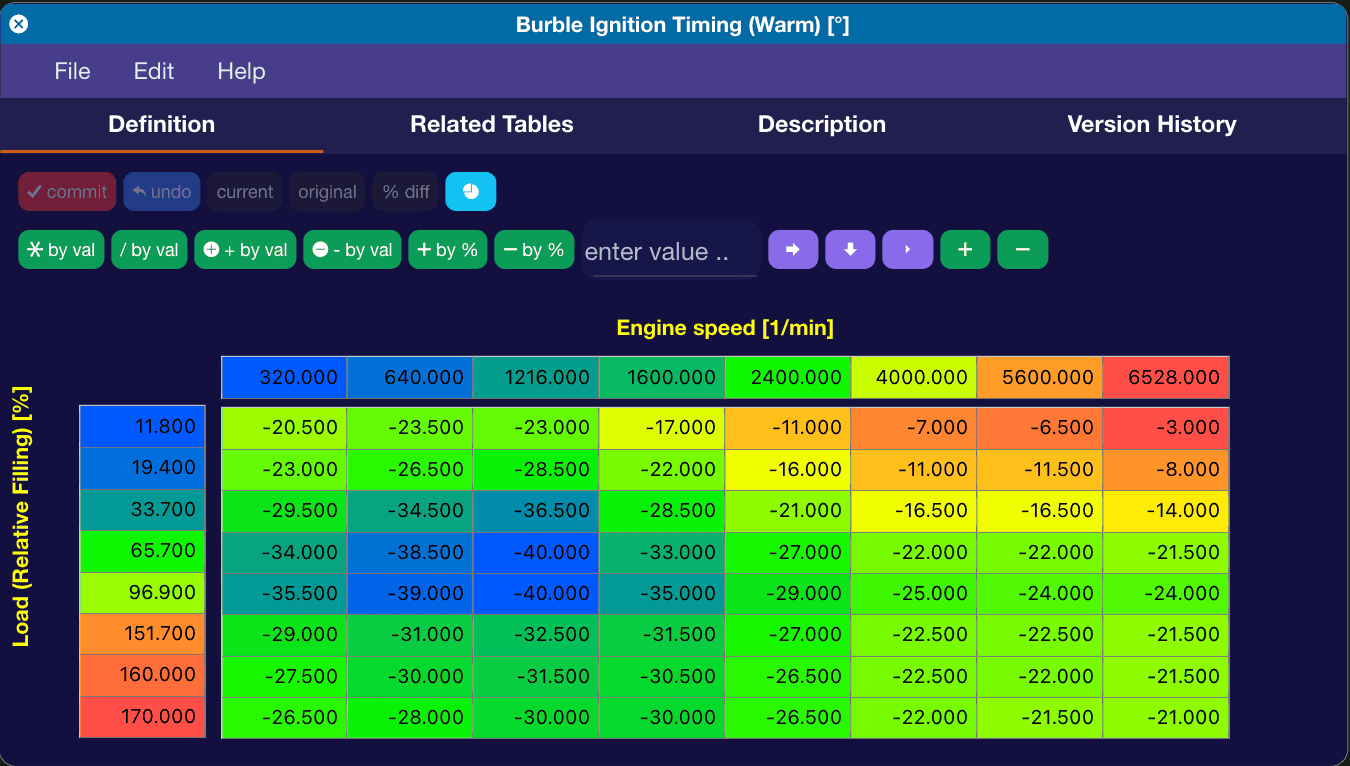Image resolution: width=1350 pixels, height=766 pixels.
Task: Click the right arrow fill button
Action: point(793,250)
